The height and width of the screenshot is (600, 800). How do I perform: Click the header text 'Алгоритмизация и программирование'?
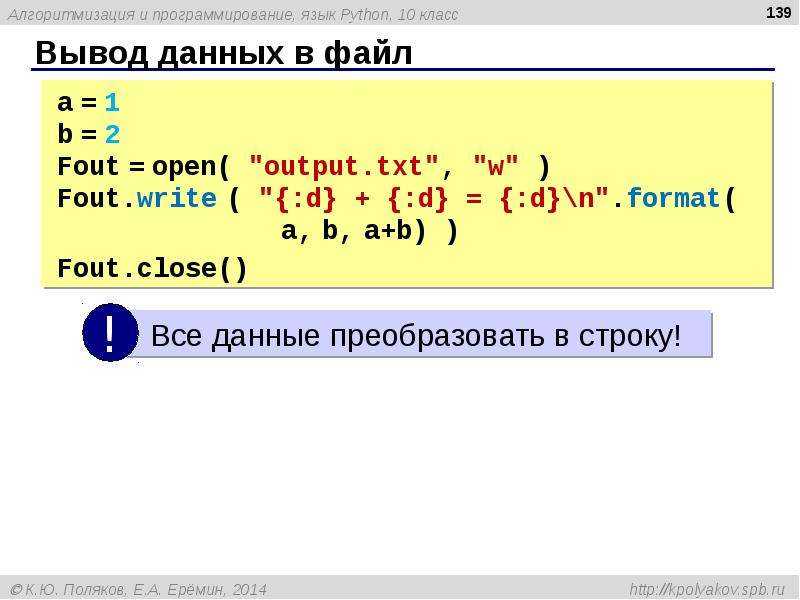[151, 15]
